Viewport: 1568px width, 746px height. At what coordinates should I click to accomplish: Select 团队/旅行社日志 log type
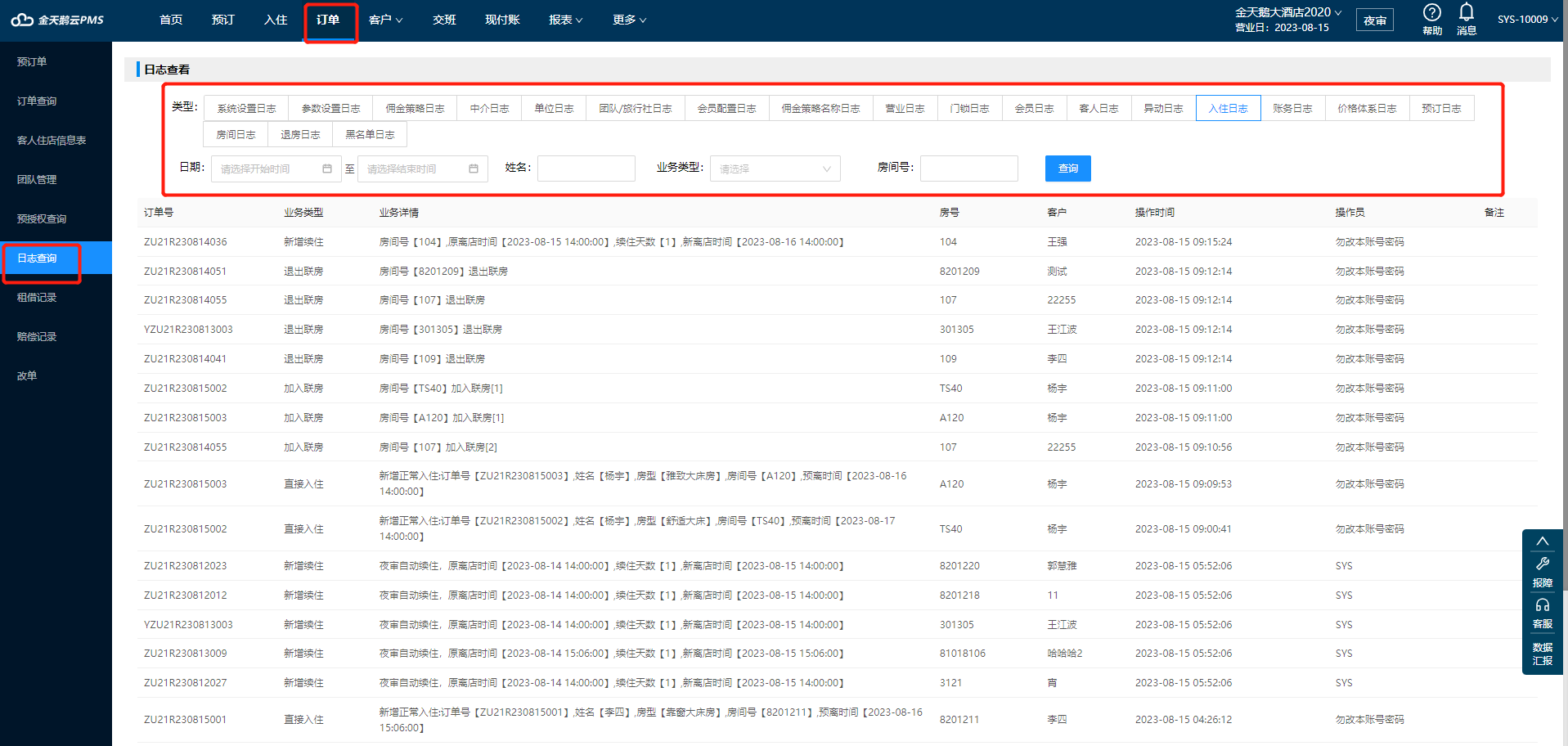pyautogui.click(x=636, y=108)
